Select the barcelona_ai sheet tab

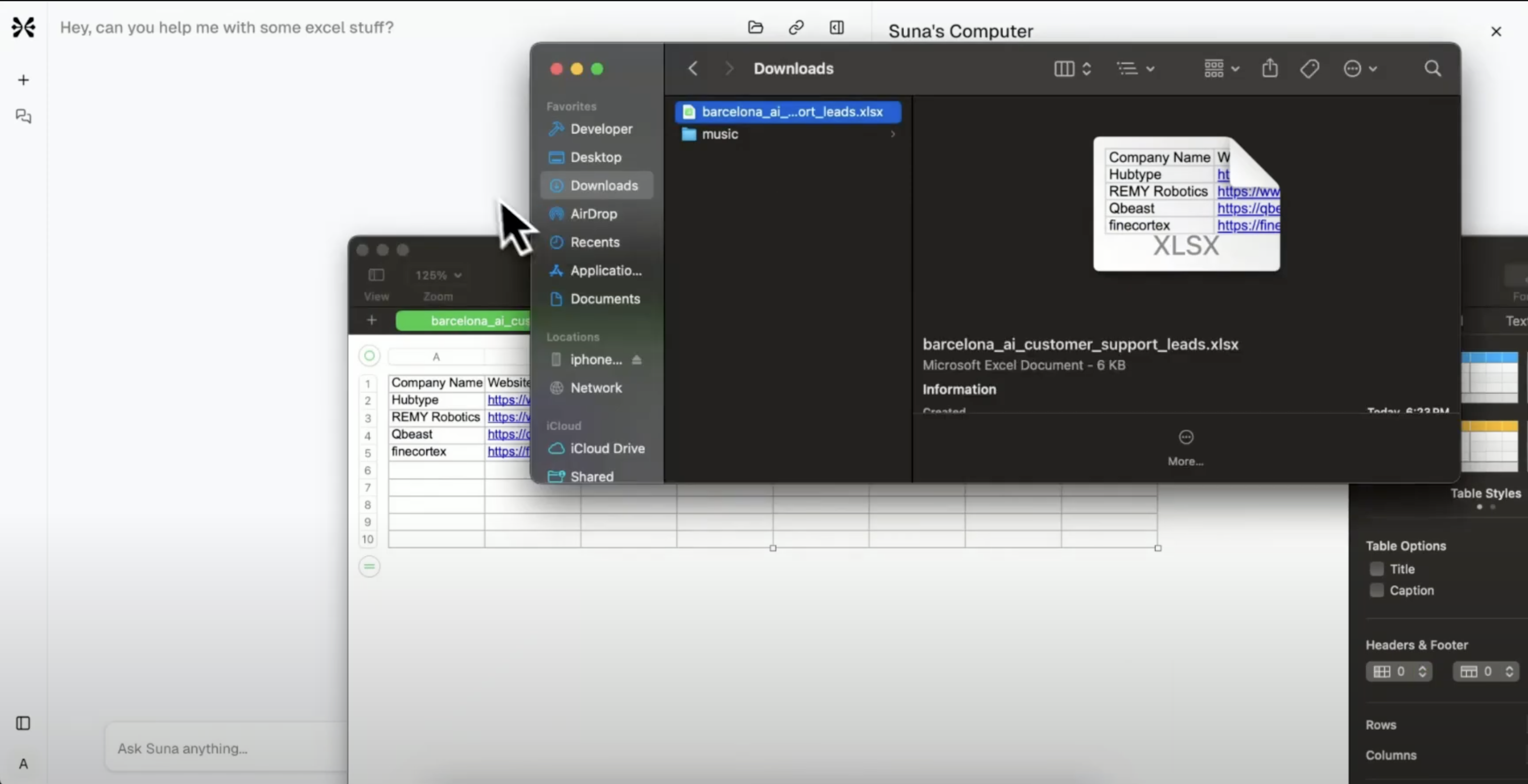click(464, 321)
